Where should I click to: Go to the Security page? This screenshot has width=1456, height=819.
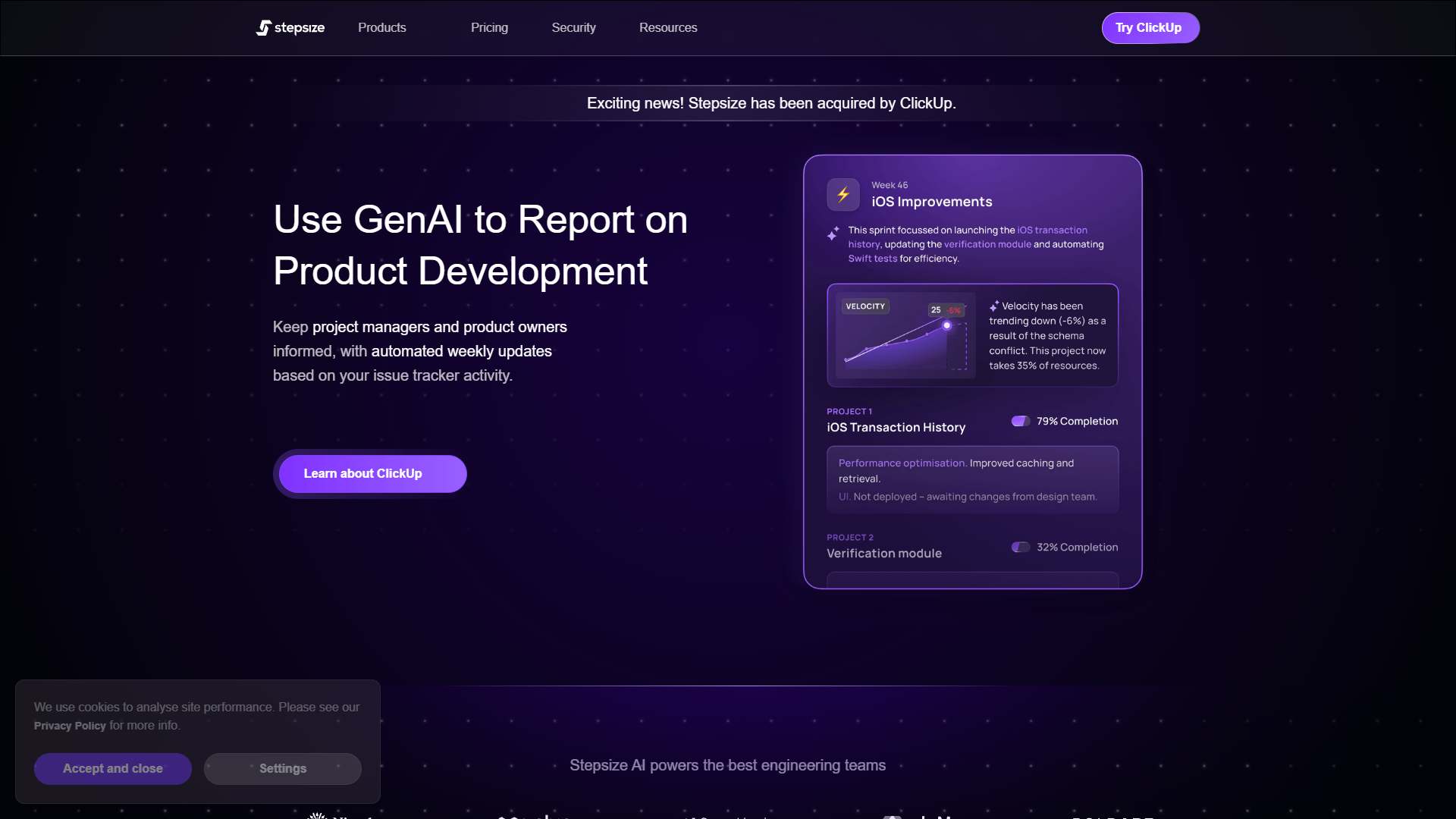click(574, 28)
